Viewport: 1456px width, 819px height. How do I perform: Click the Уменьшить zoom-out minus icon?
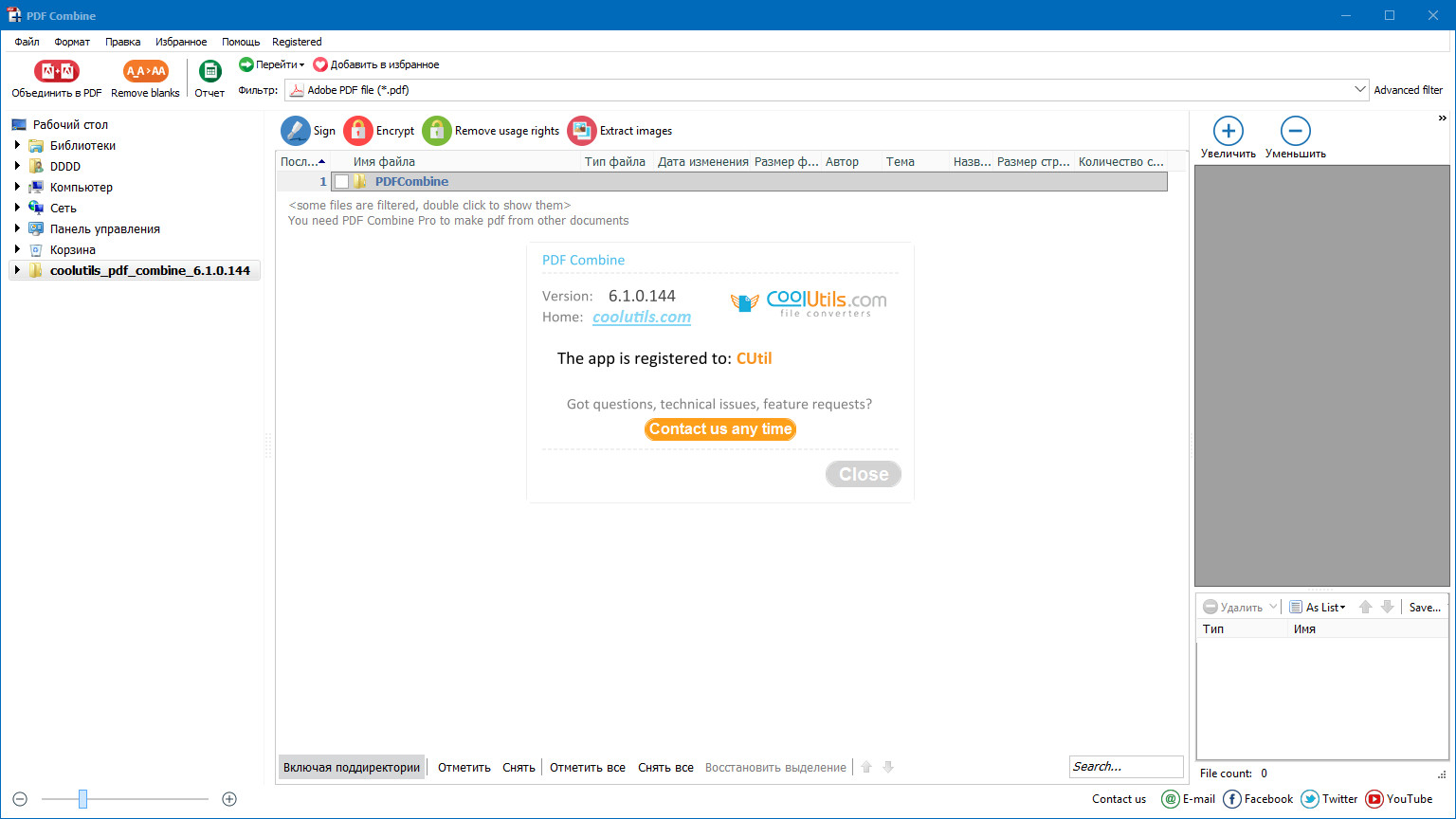click(x=1295, y=131)
